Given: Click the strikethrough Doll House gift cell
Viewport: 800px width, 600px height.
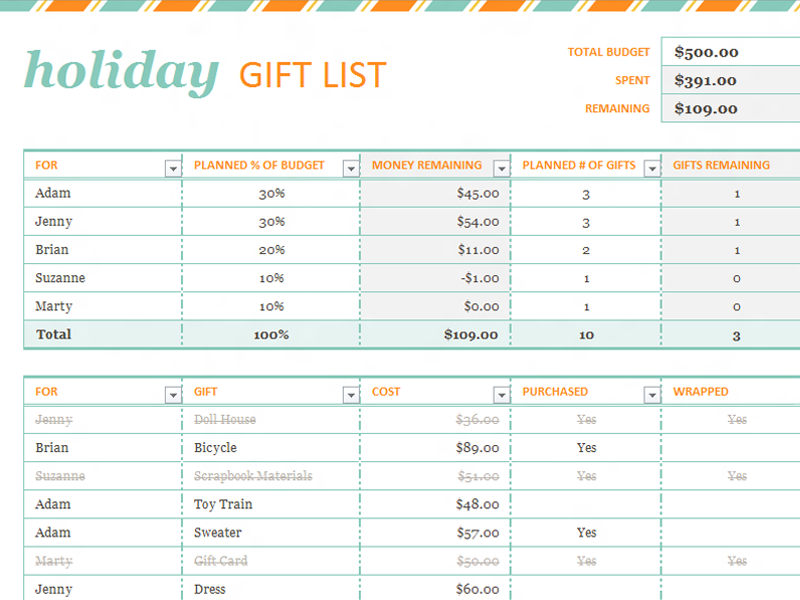Looking at the screenshot, I should 271,420.
